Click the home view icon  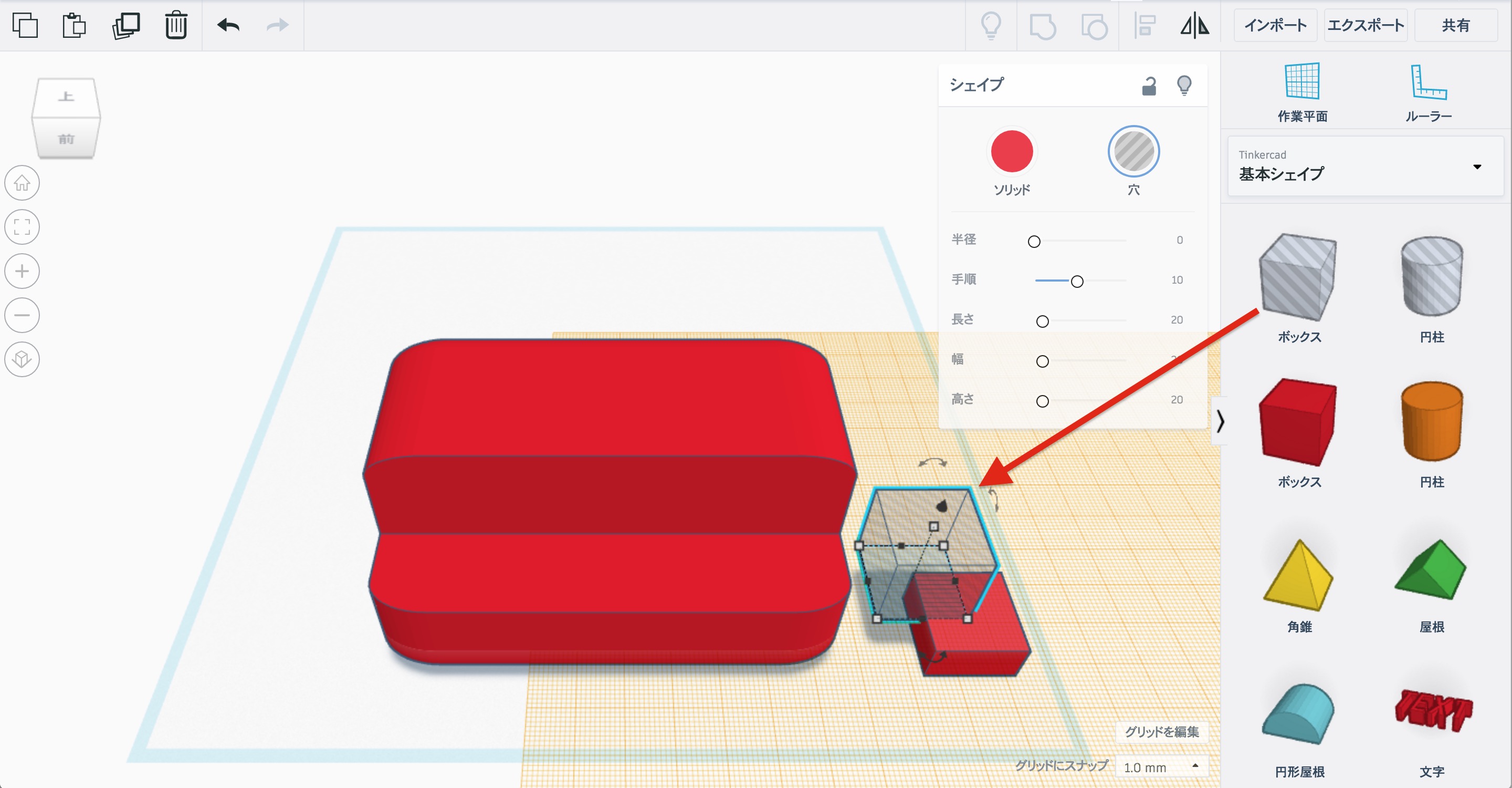coord(22,183)
